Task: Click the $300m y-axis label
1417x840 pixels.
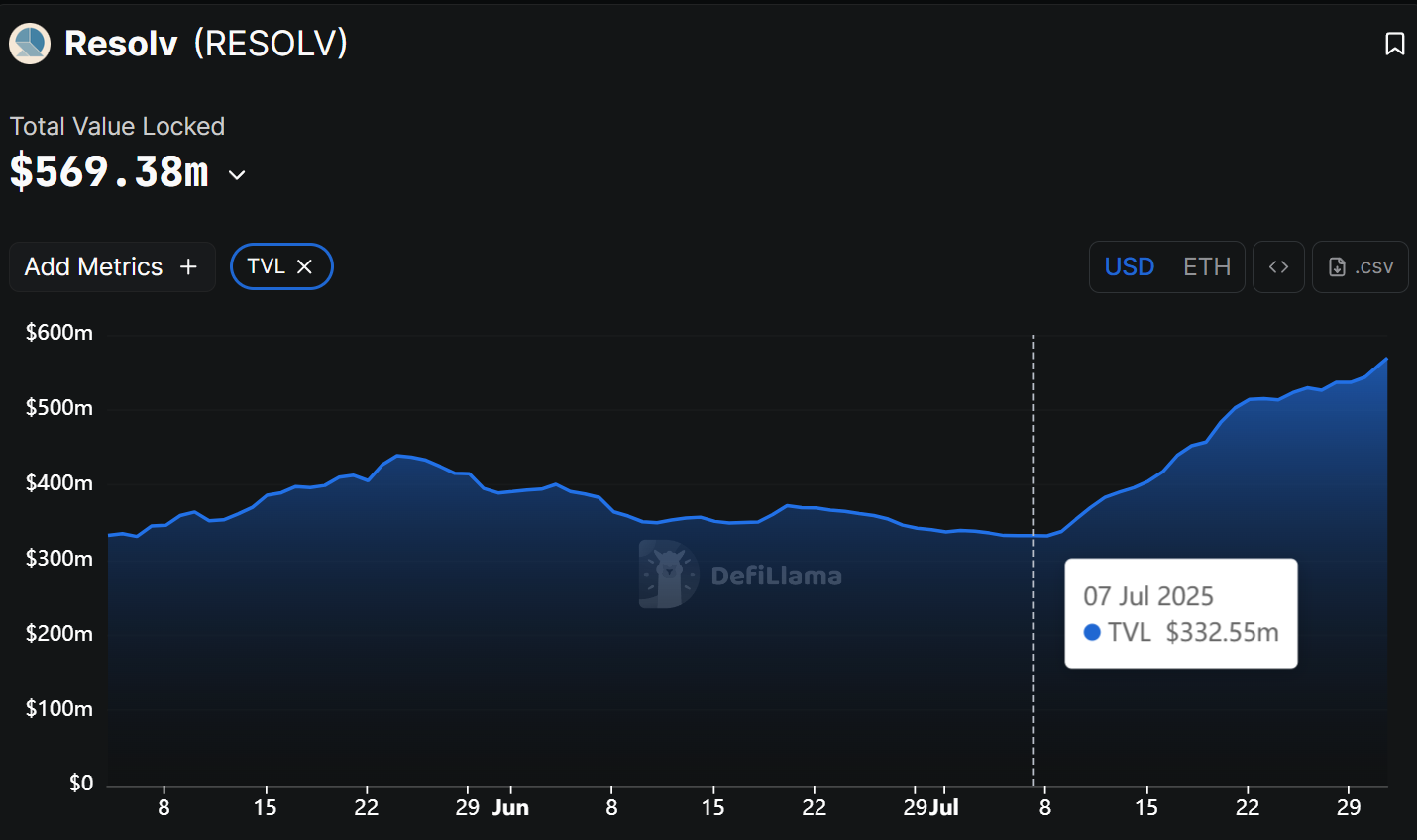Action: point(59,559)
